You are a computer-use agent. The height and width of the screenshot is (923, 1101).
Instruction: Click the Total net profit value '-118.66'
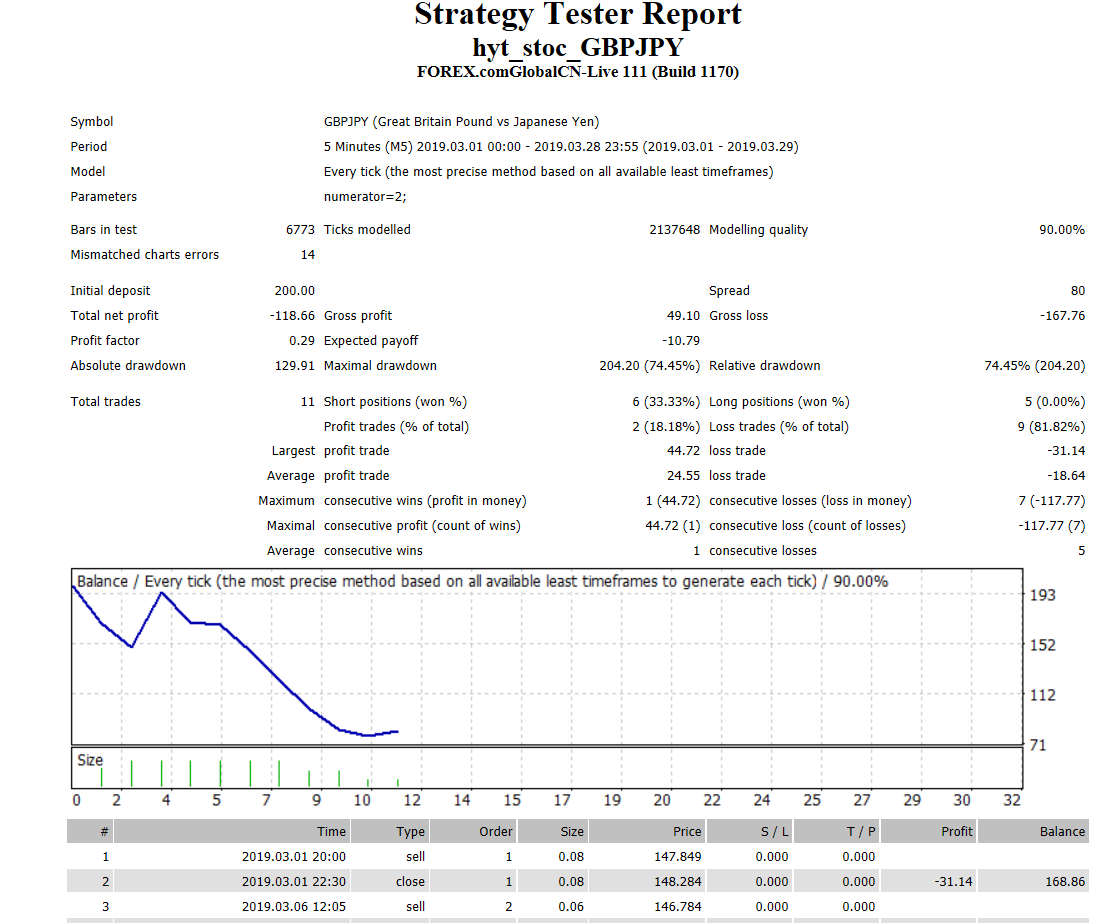tap(292, 316)
